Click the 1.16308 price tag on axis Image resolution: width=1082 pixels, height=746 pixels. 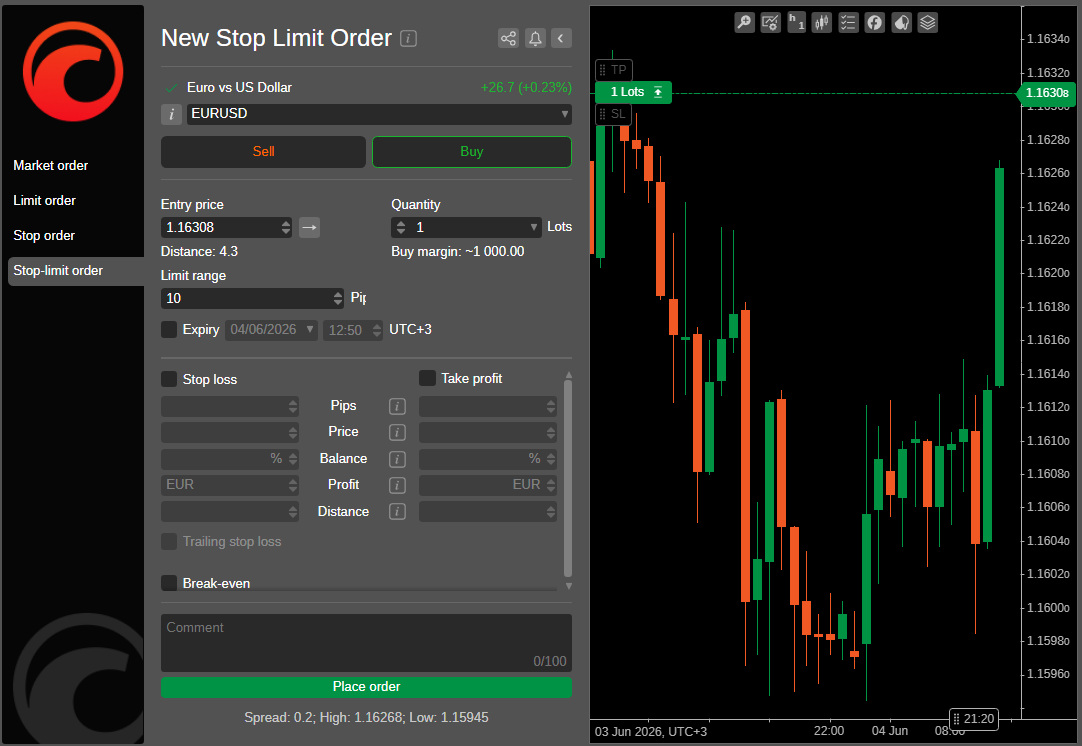pyautogui.click(x=1047, y=92)
